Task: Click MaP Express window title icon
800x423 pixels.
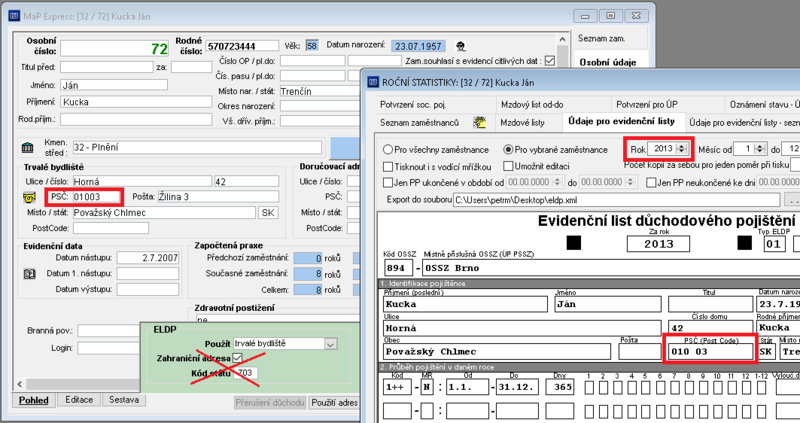Action: (x=14, y=16)
